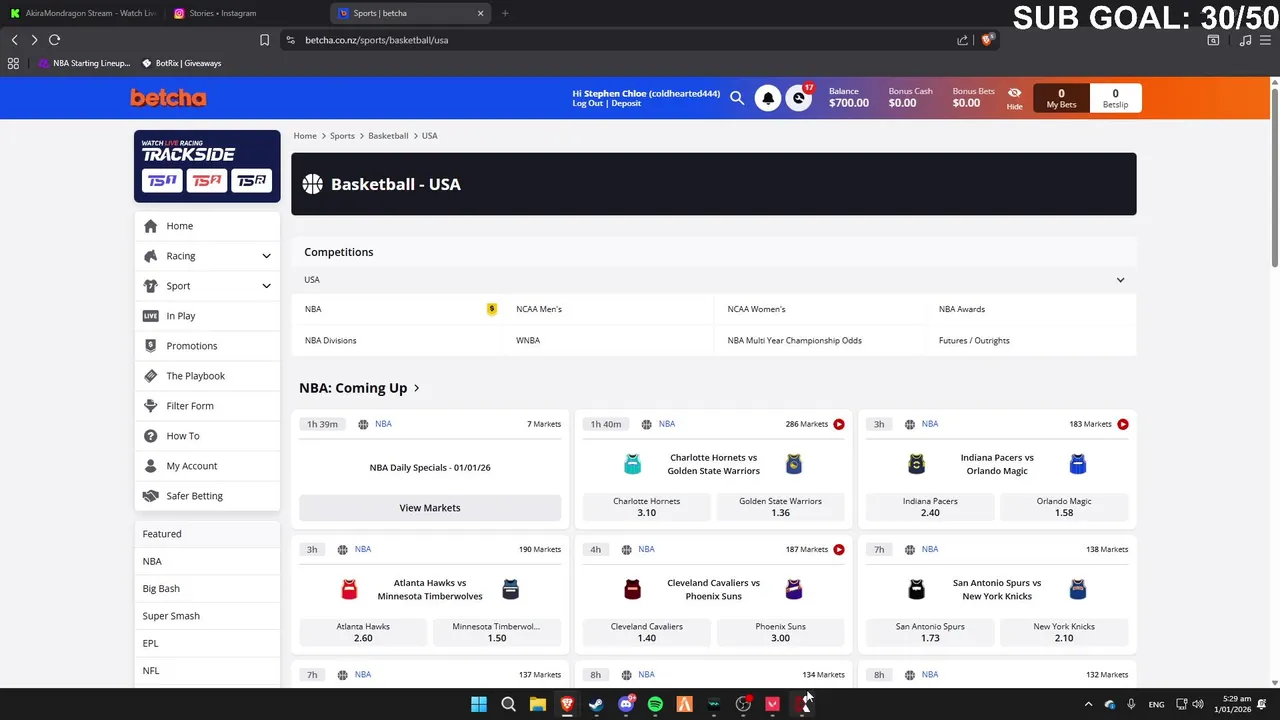Open WNBA competition
The width and height of the screenshot is (1280, 720).
[528, 341]
